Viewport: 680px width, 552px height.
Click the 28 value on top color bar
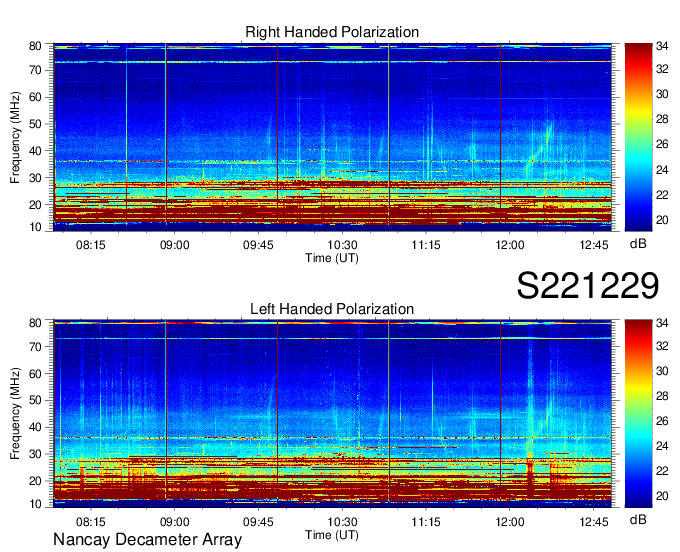click(661, 119)
